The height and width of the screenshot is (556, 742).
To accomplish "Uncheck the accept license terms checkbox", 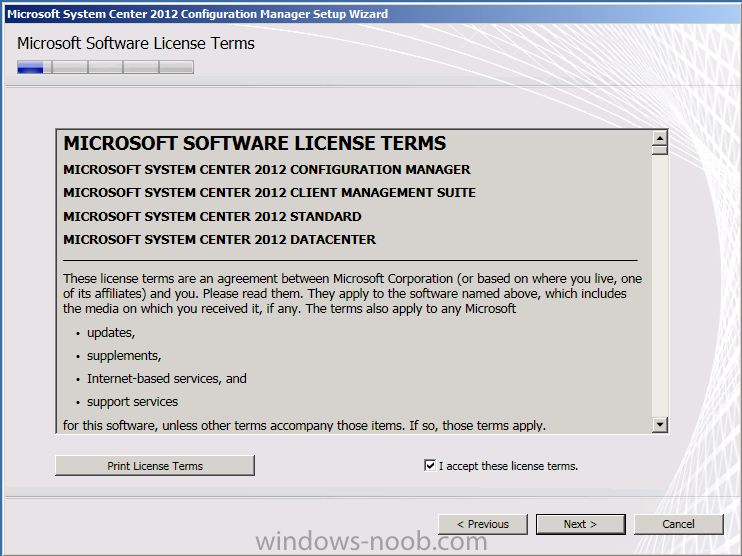I will pyautogui.click(x=430, y=466).
